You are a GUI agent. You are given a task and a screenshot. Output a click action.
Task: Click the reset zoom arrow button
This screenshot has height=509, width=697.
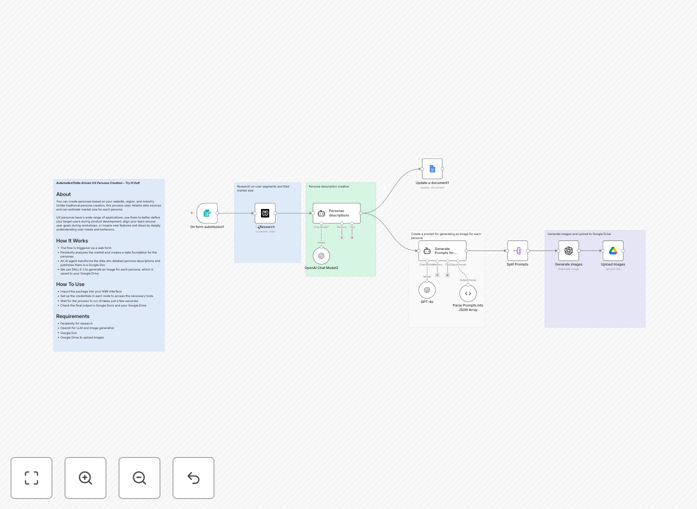(x=193, y=478)
